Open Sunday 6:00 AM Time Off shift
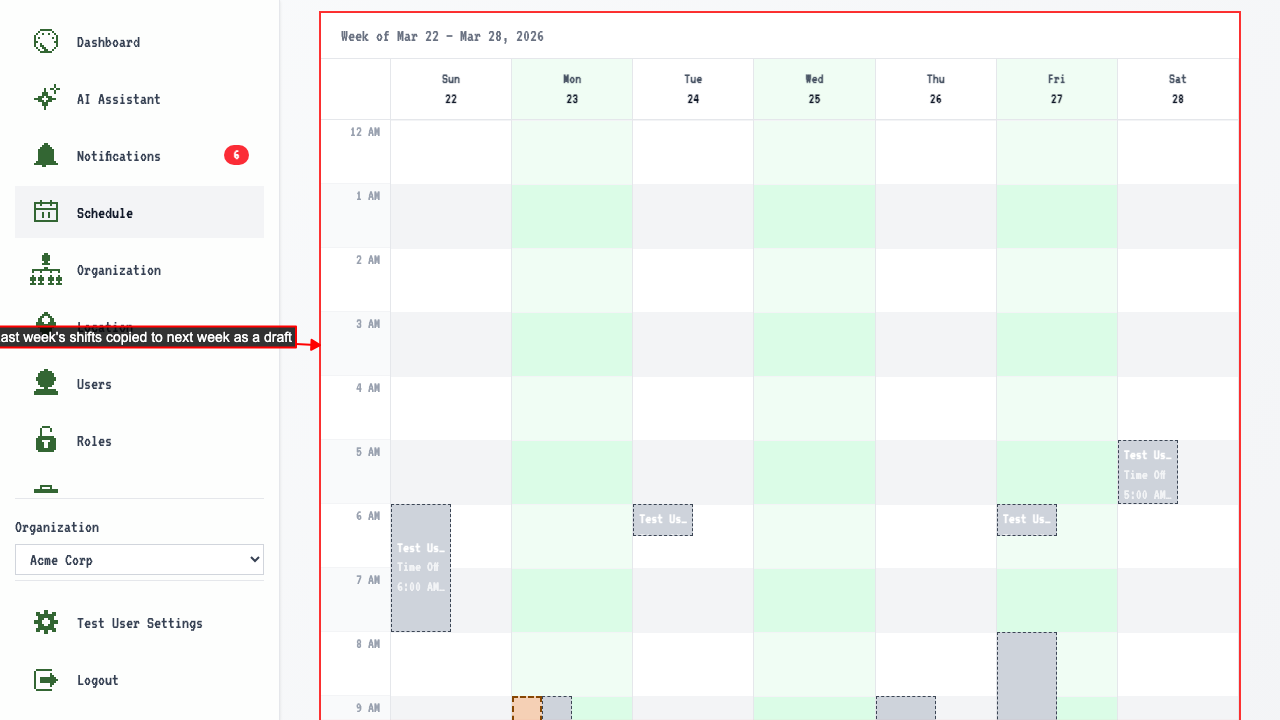1280x720 pixels. 421,568
